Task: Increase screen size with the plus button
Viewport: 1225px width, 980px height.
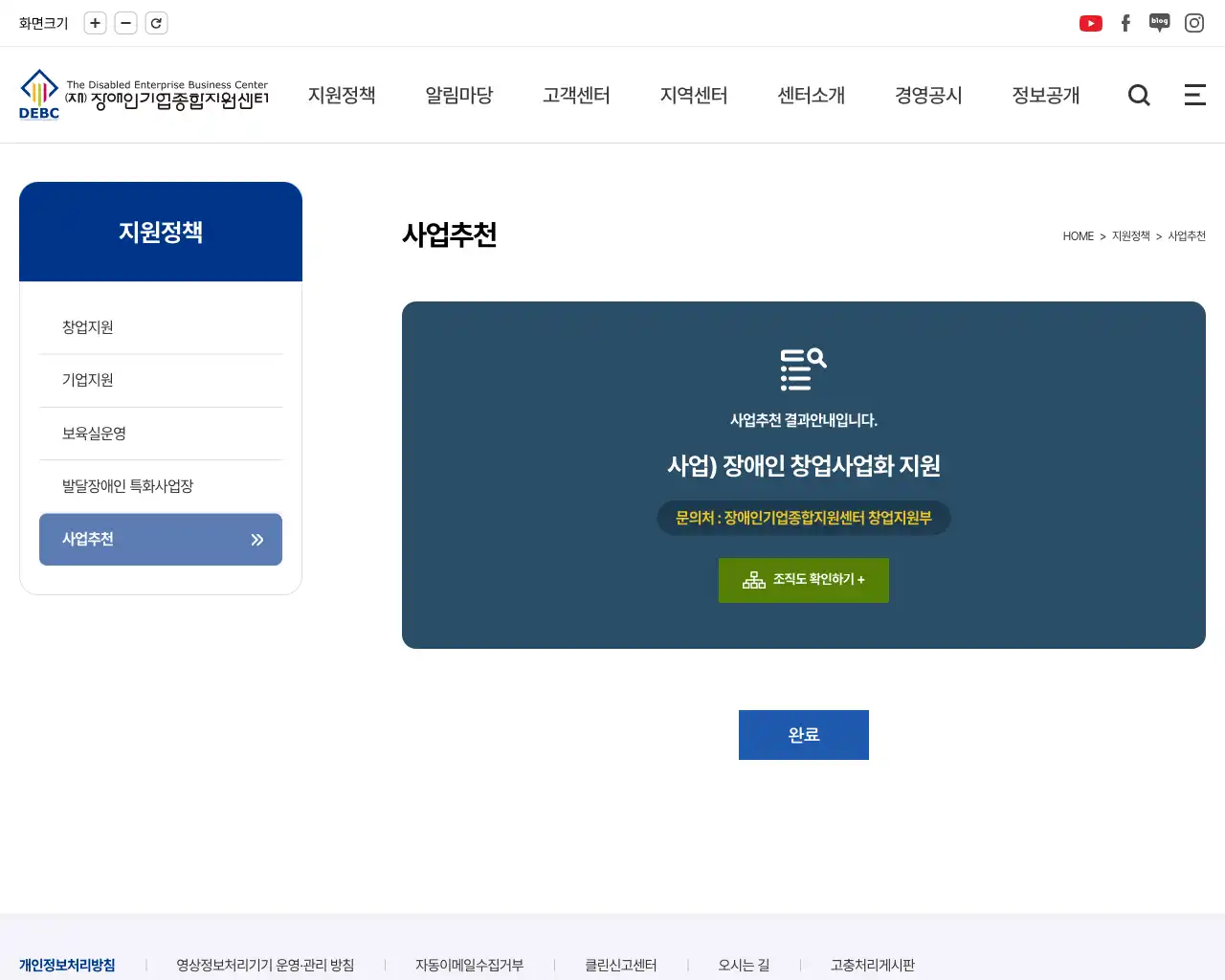Action: (95, 23)
